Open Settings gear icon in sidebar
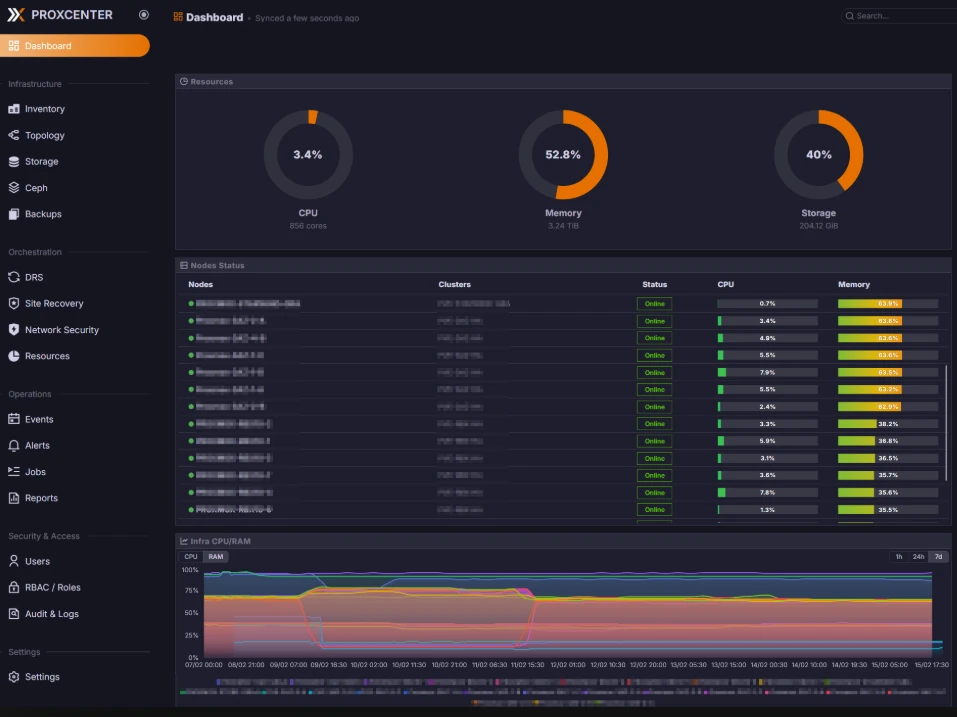This screenshot has width=957, height=717. [14, 677]
